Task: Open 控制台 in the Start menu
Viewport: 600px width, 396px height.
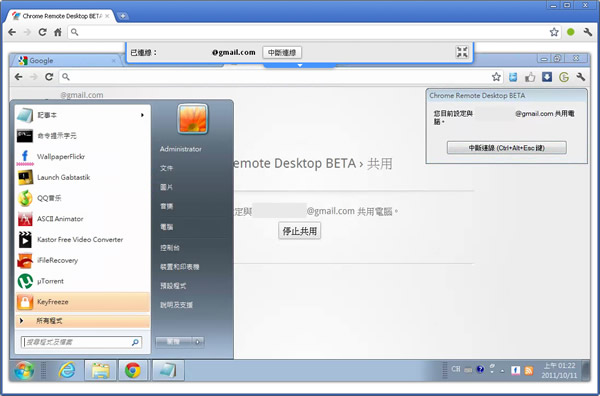Action: (x=170, y=248)
